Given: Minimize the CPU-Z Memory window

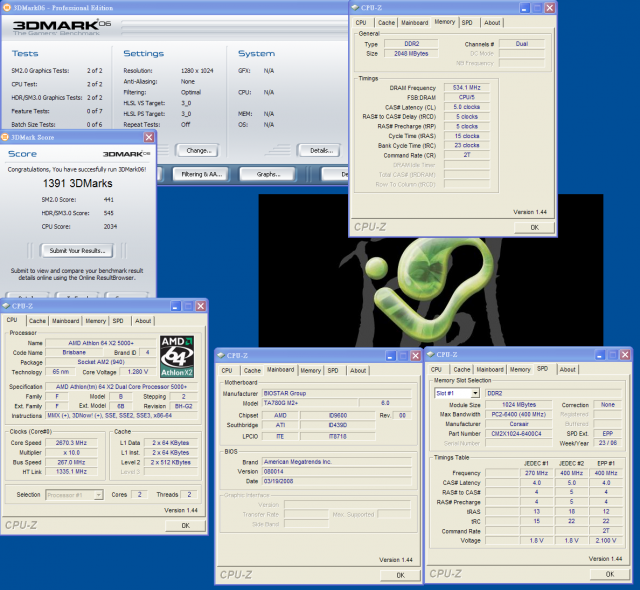Looking at the screenshot, I should [x=525, y=8].
